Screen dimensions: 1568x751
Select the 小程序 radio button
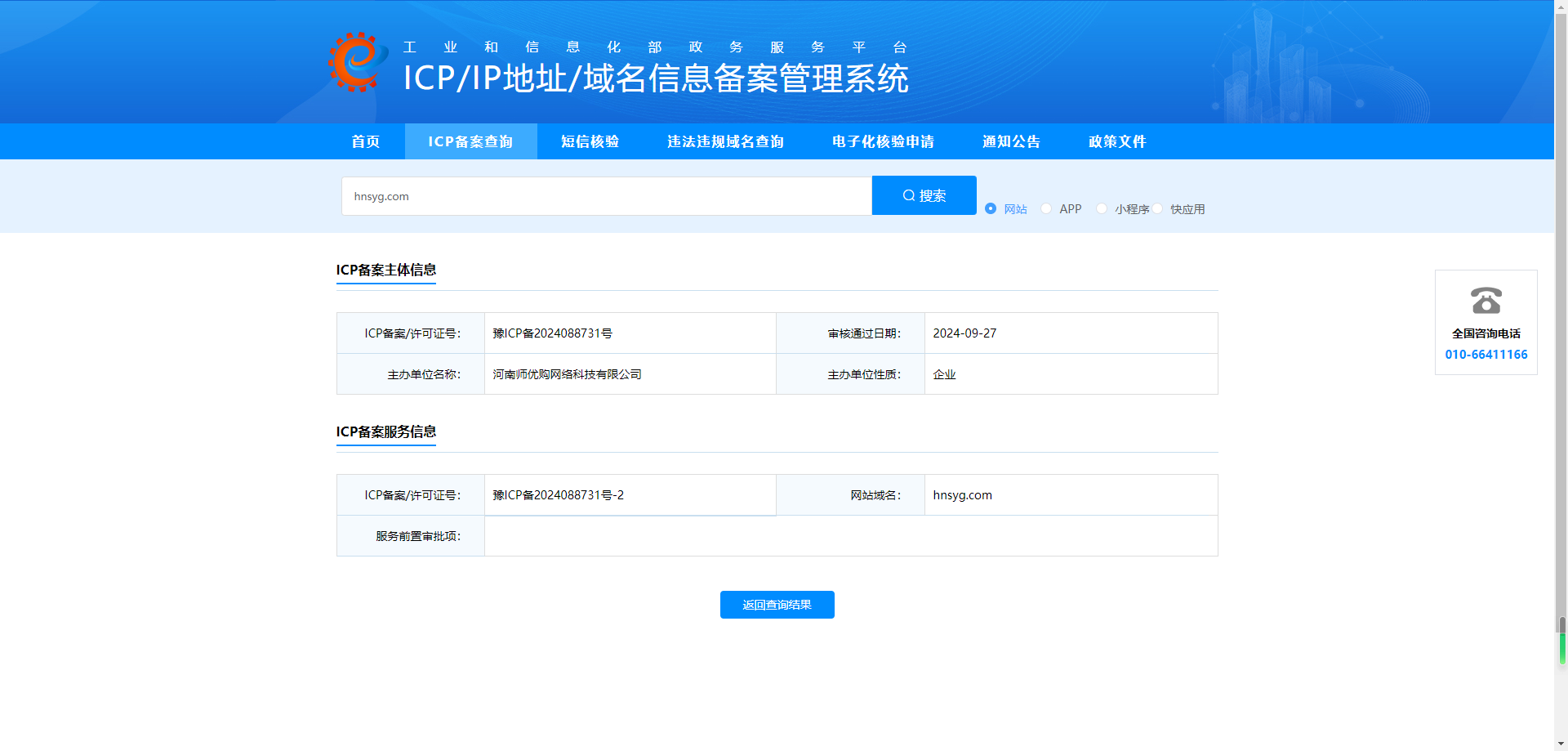(1102, 208)
